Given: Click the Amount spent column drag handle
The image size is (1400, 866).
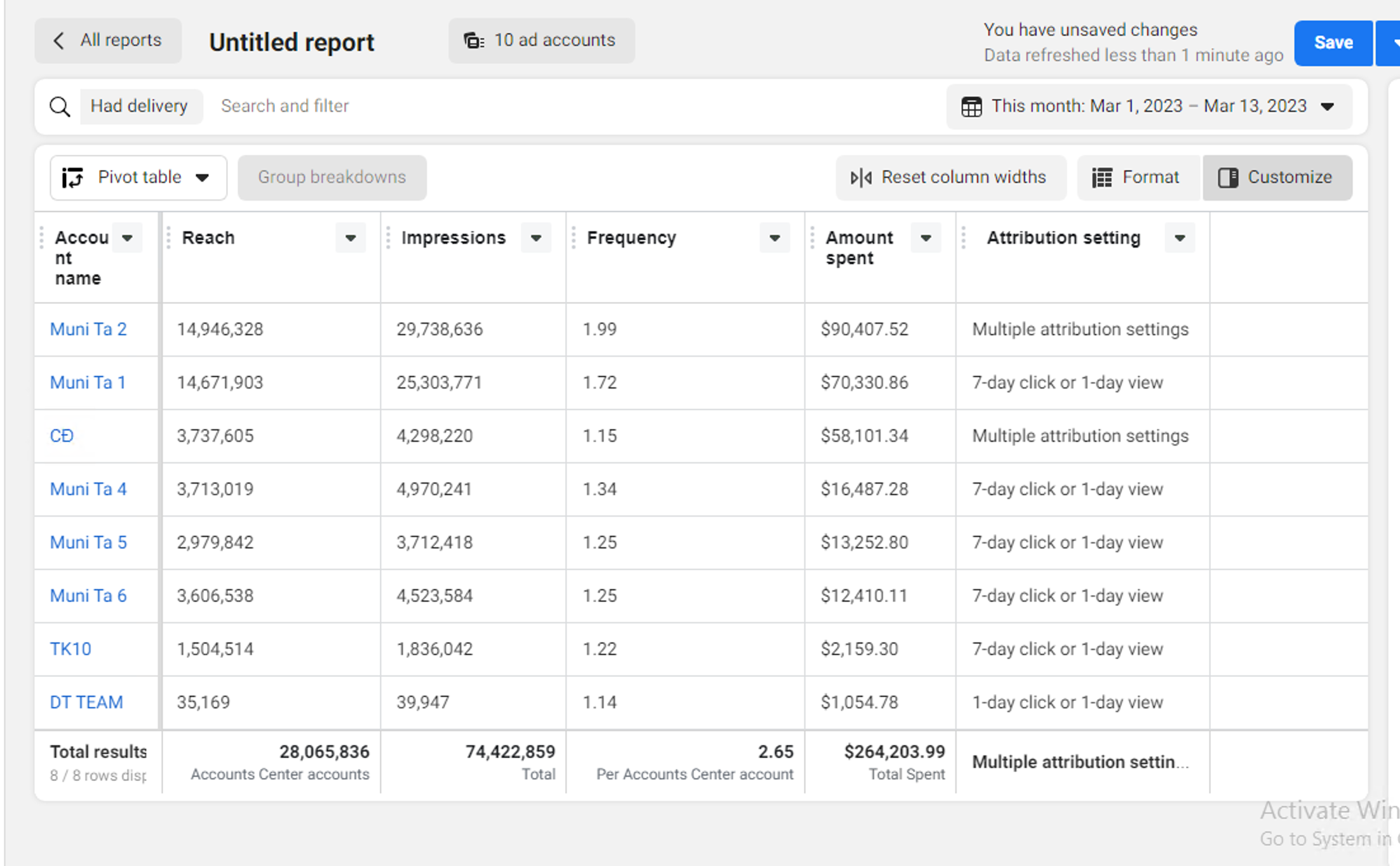Looking at the screenshot, I should [x=812, y=238].
